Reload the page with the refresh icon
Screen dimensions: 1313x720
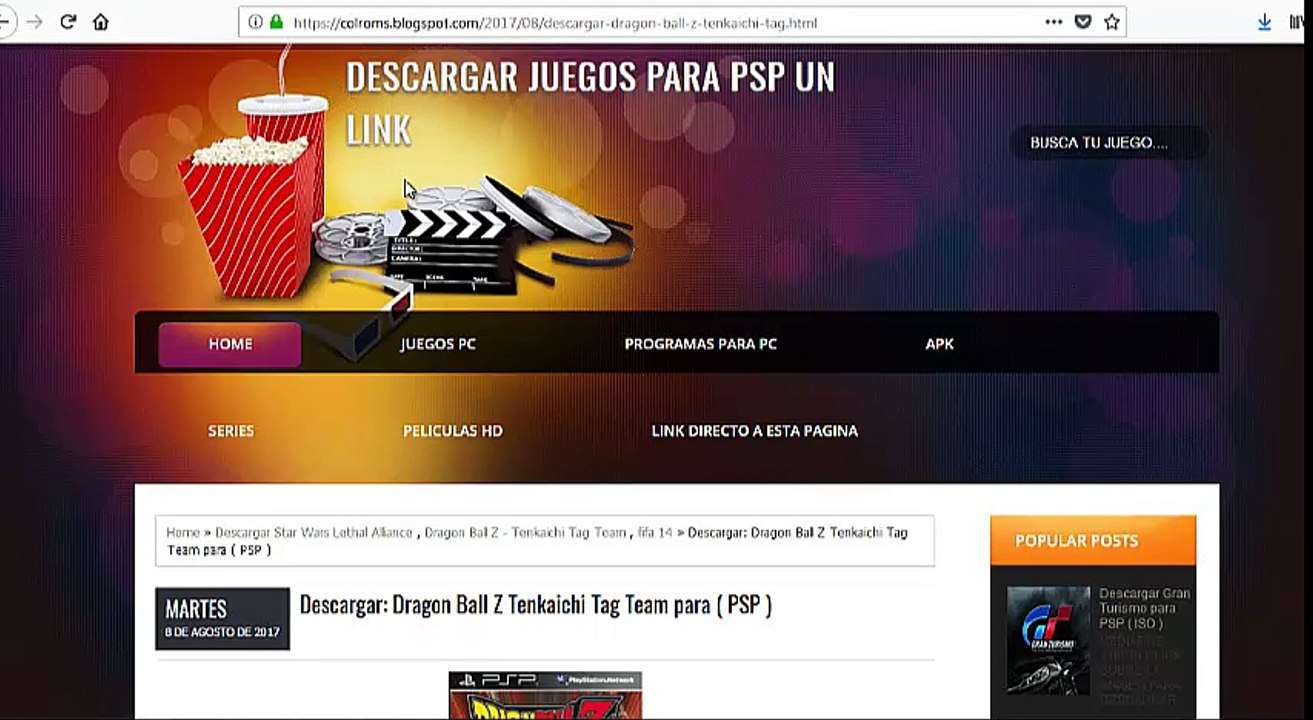click(68, 21)
